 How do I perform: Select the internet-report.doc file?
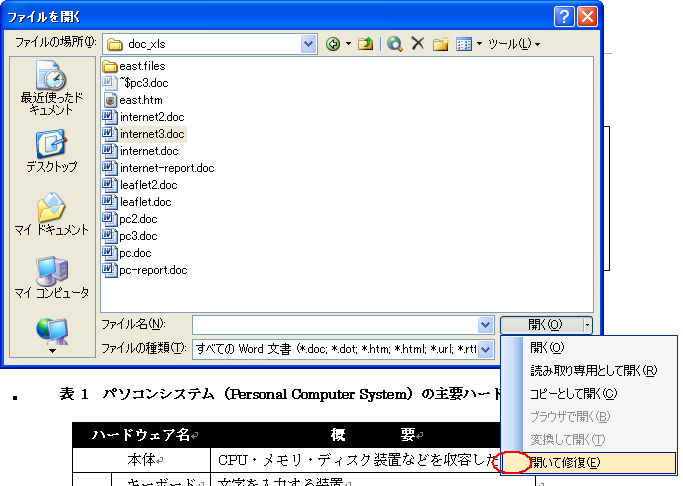pyautogui.click(x=159, y=168)
